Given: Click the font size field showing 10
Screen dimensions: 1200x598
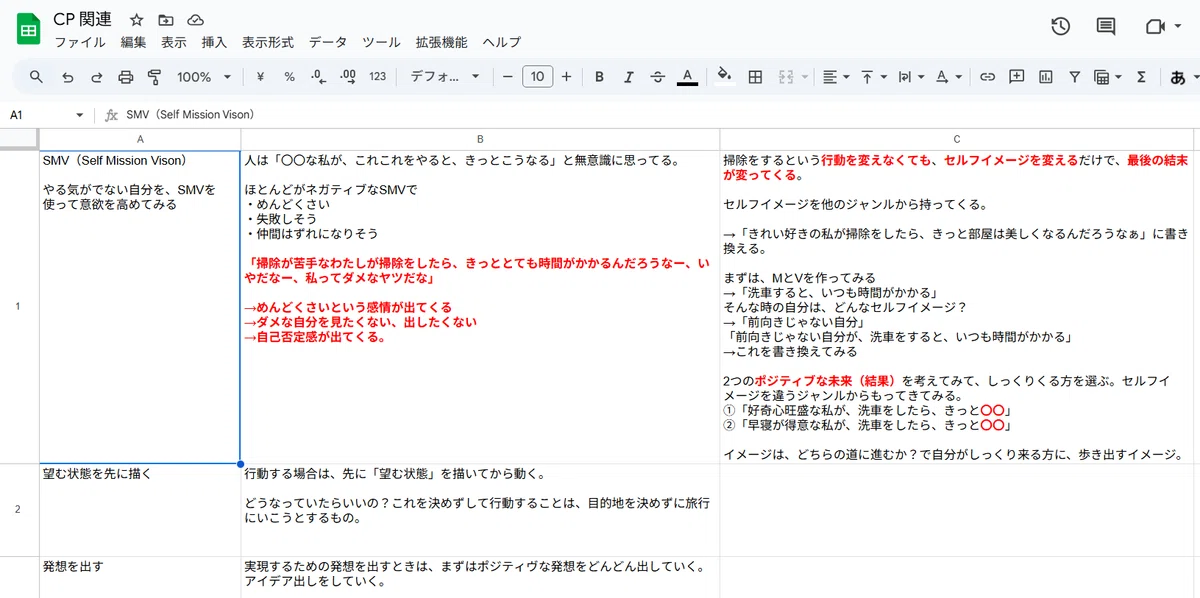Looking at the screenshot, I should click(538, 77).
